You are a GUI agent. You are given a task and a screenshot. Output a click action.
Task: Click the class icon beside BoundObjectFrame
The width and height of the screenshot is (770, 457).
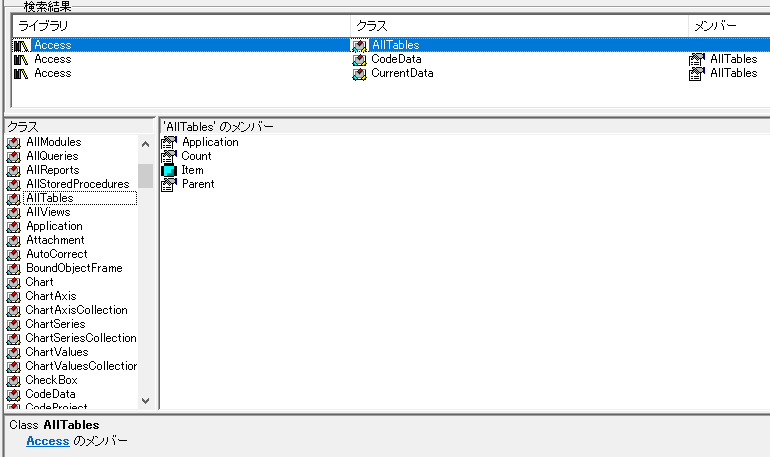(14, 269)
